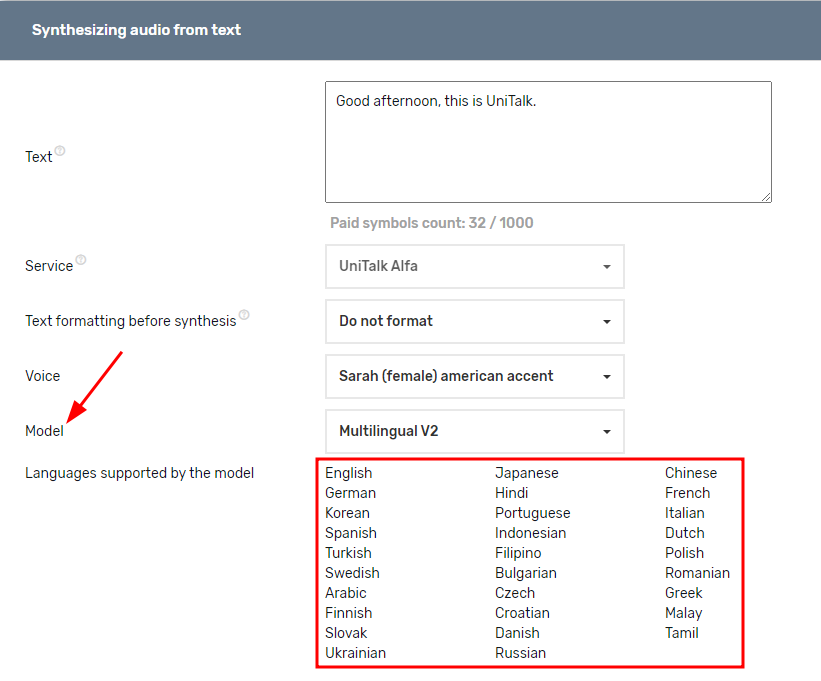Click the Voice field label

tap(43, 376)
